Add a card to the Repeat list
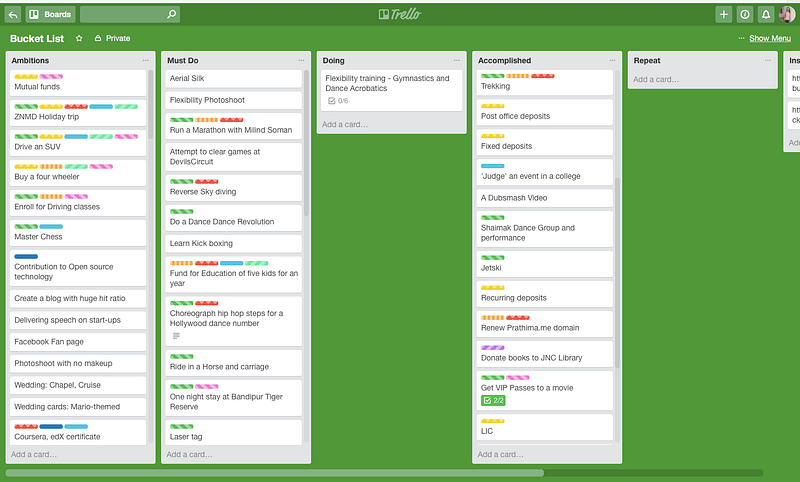Viewport: 800px width, 482px height. point(656,80)
